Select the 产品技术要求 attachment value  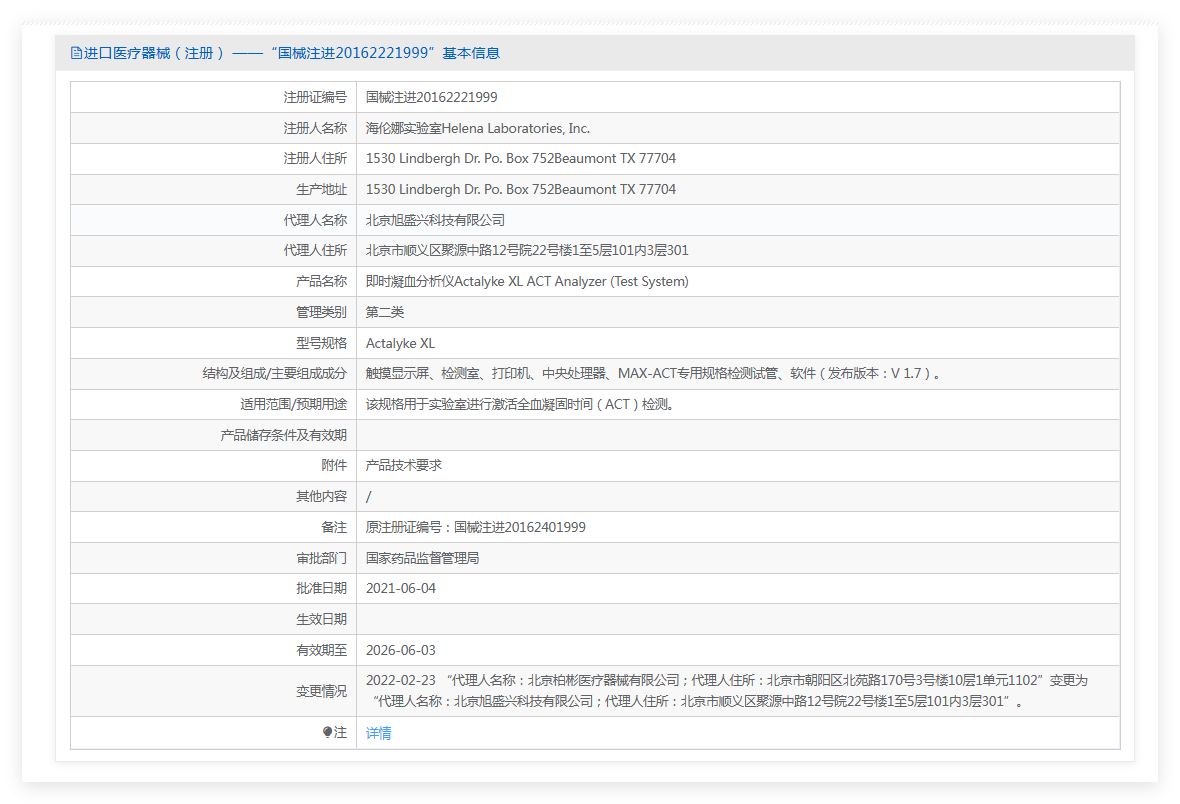click(403, 465)
